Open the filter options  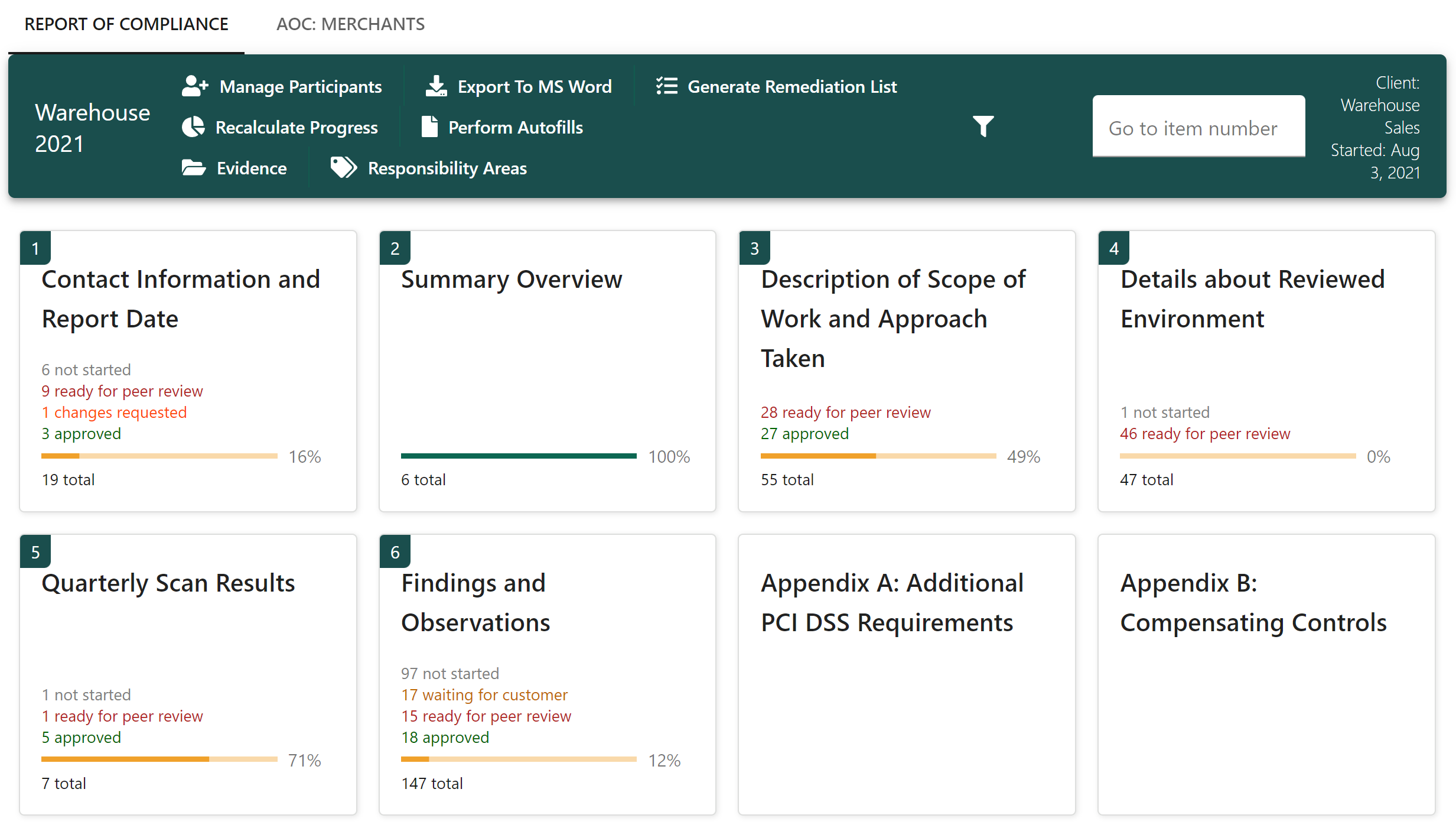click(x=982, y=126)
